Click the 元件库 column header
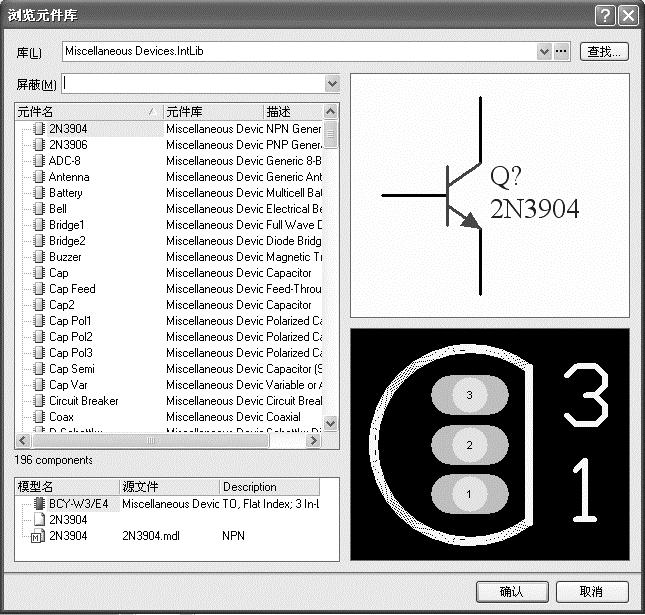Image resolution: width=645 pixels, height=615 pixels. [211, 112]
